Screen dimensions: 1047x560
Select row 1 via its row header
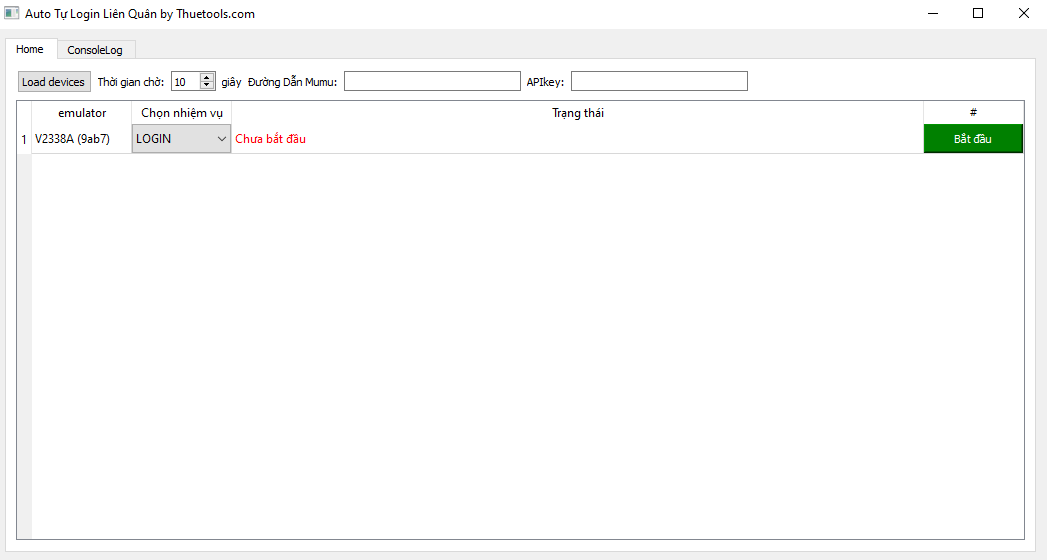click(24, 139)
